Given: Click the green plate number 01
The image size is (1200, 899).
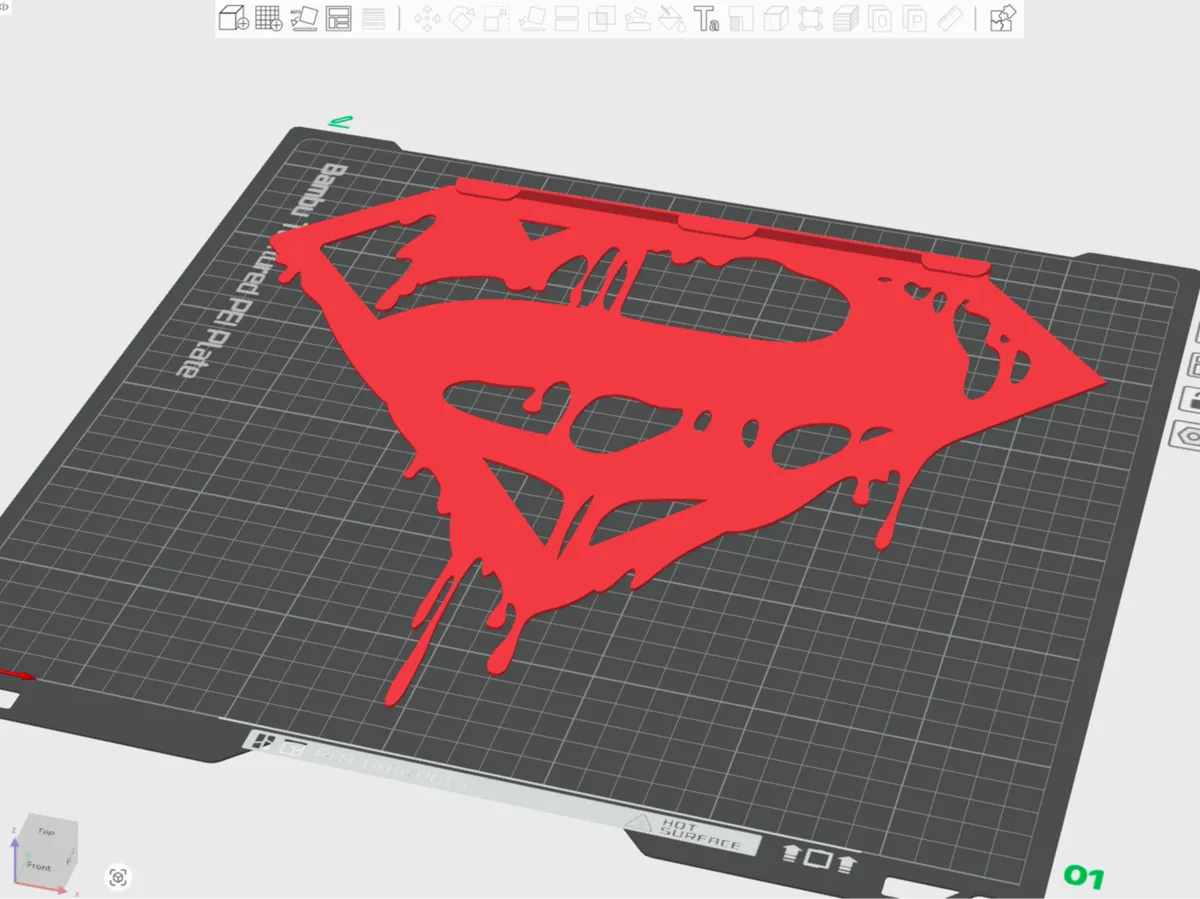Looking at the screenshot, I should click(1084, 877).
